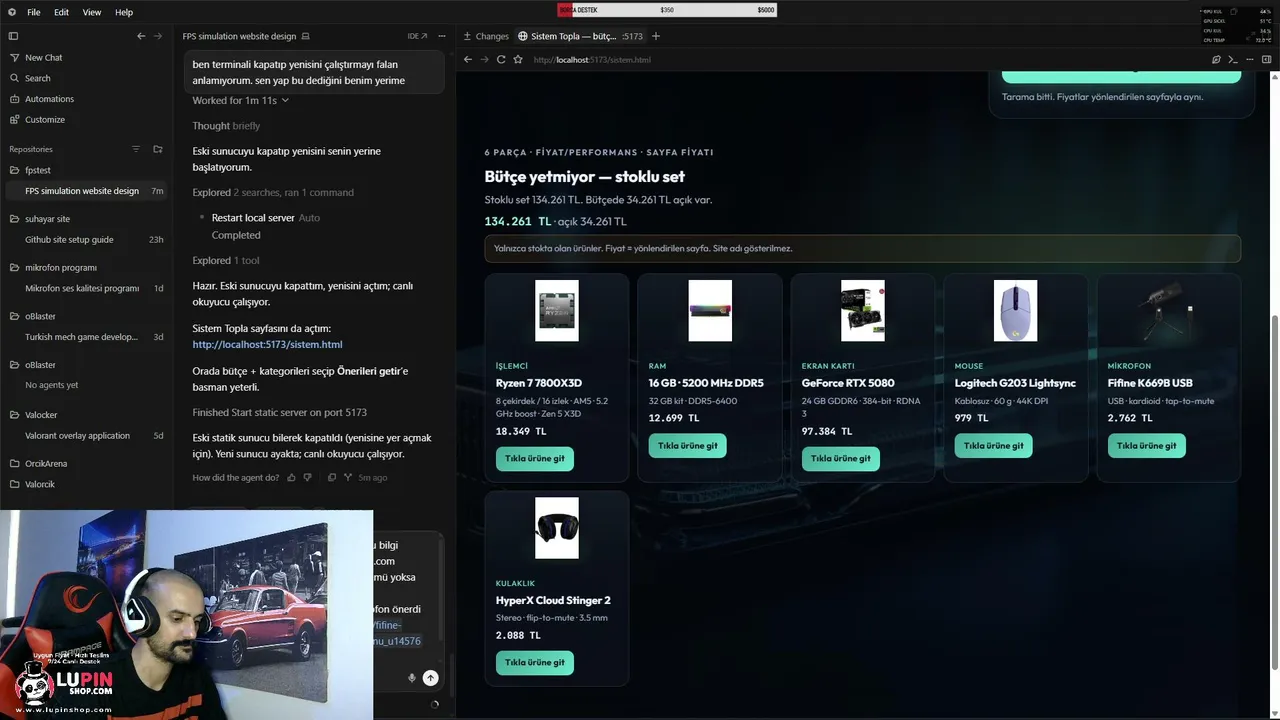Screen dimensions: 1280x720
Task: Open Mikrofon ses kalitesi programı chat
Action: [86, 288]
